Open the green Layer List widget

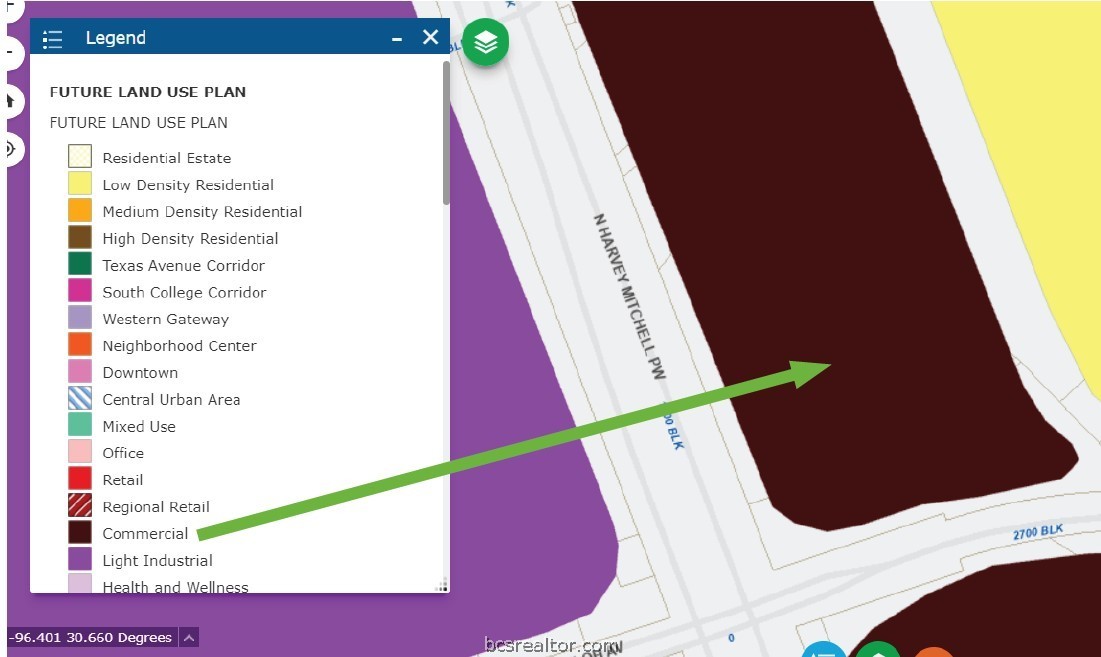tap(485, 43)
